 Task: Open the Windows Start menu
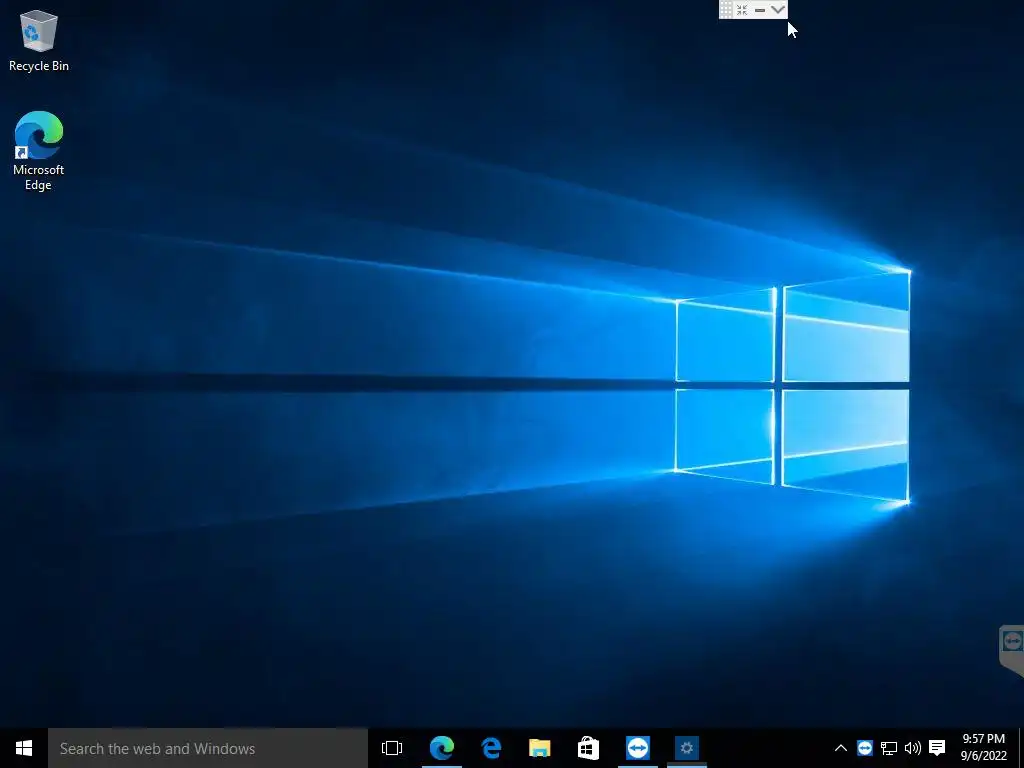24,748
